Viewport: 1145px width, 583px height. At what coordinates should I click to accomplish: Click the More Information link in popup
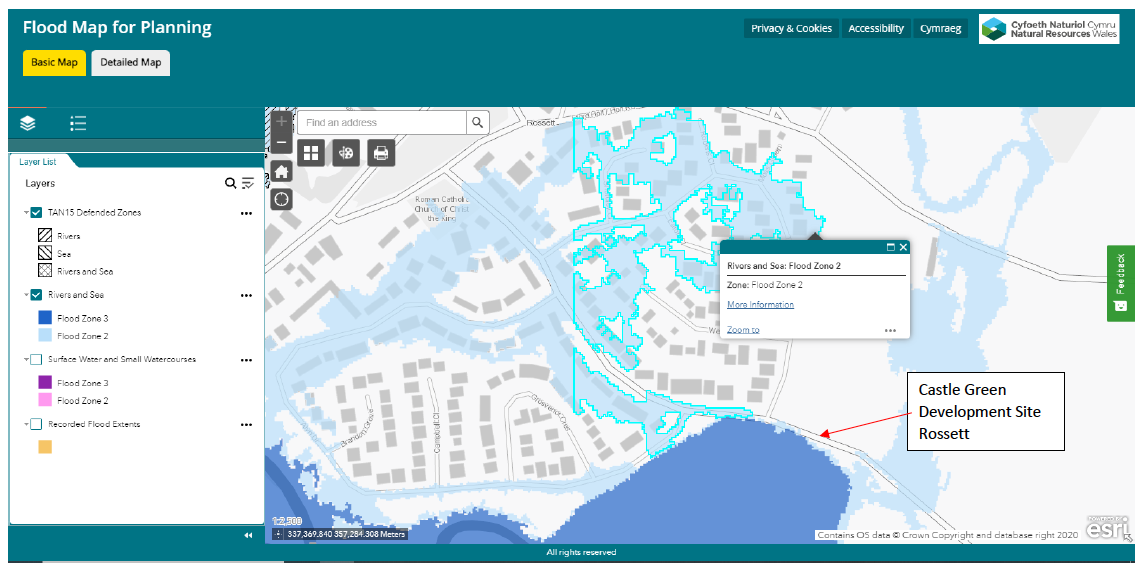760,304
